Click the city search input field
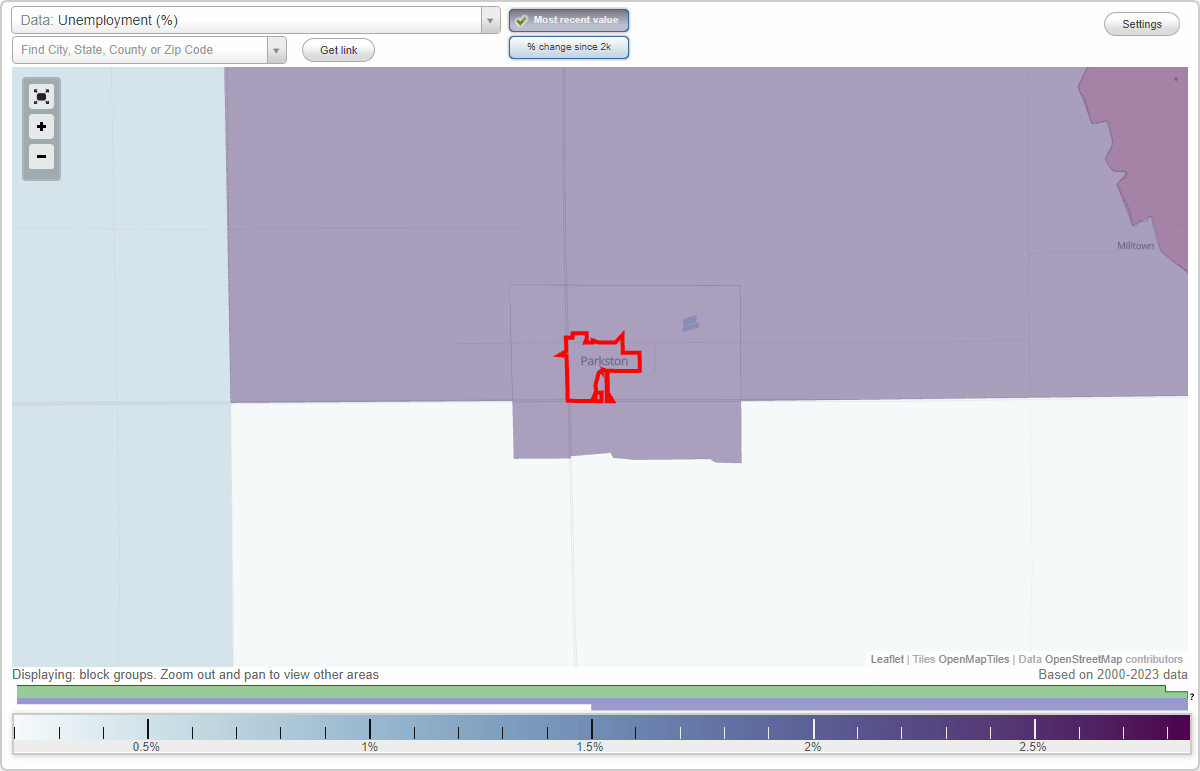The height and width of the screenshot is (771, 1200). (140, 49)
